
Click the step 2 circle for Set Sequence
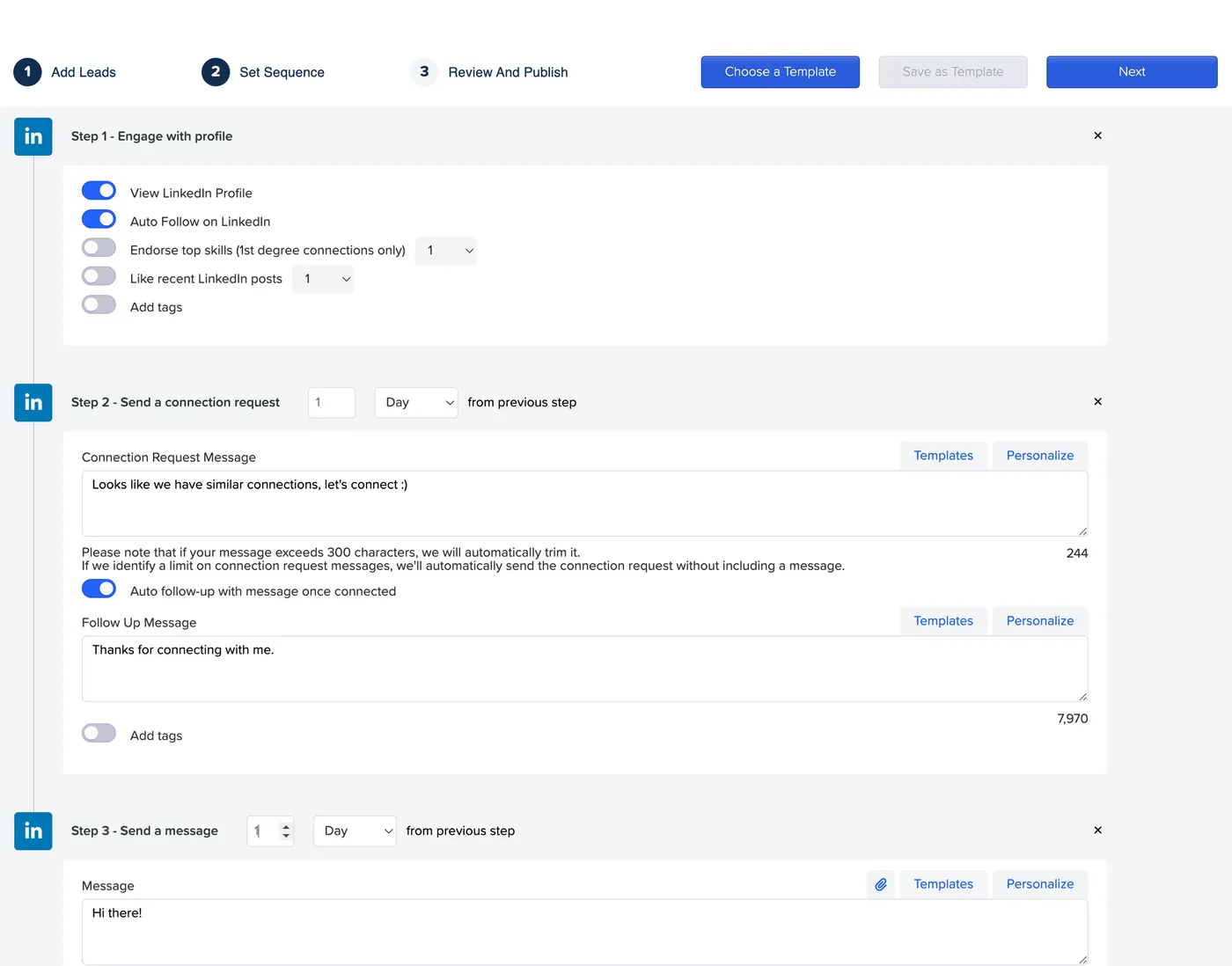[x=216, y=71]
